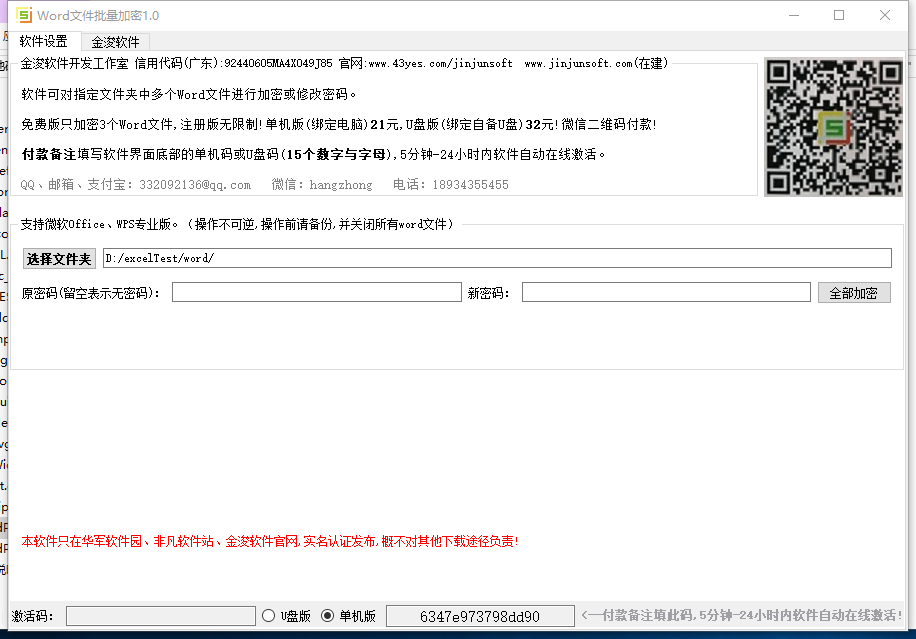Open the 金浚软件 tab

pyautogui.click(x=116, y=42)
